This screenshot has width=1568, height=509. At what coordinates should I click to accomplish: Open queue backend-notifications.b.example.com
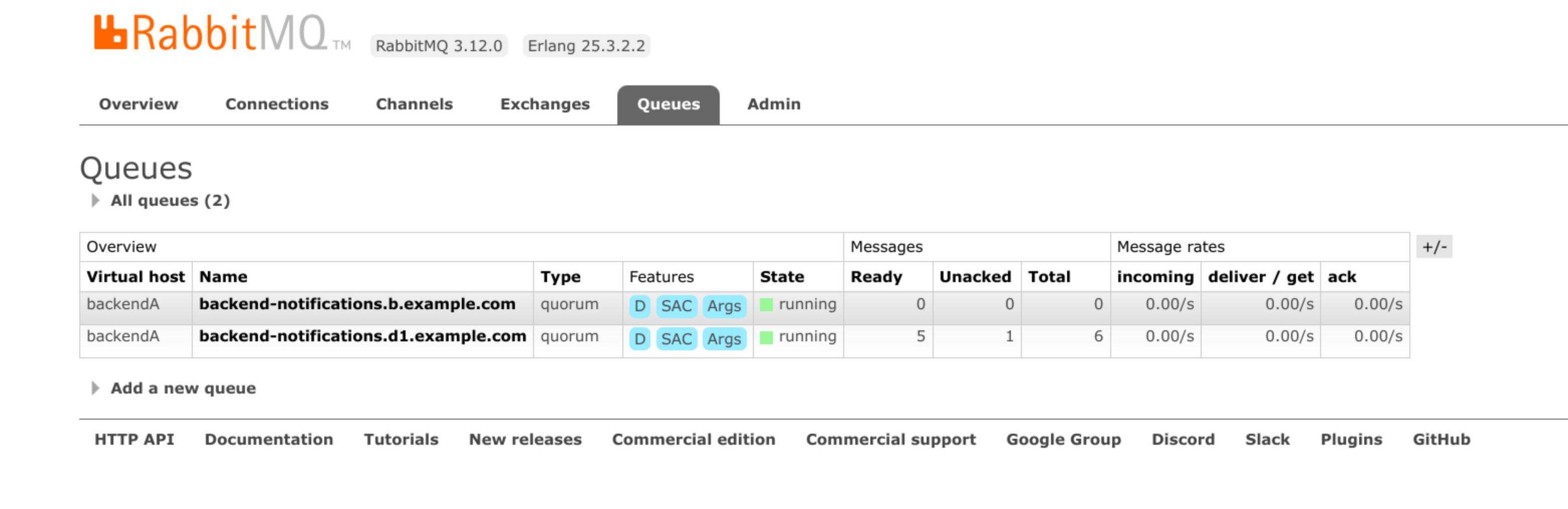[357, 304]
